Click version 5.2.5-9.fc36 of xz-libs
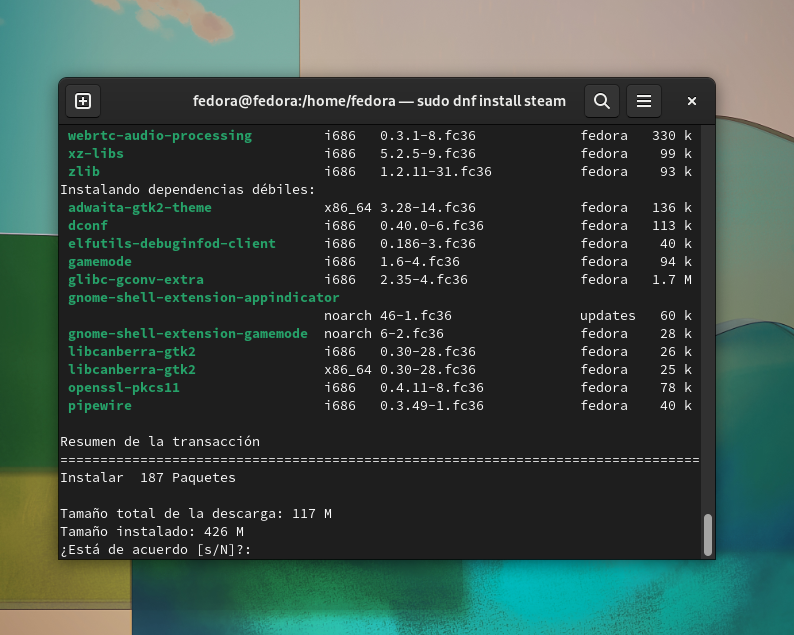794x635 pixels. (x=428, y=153)
